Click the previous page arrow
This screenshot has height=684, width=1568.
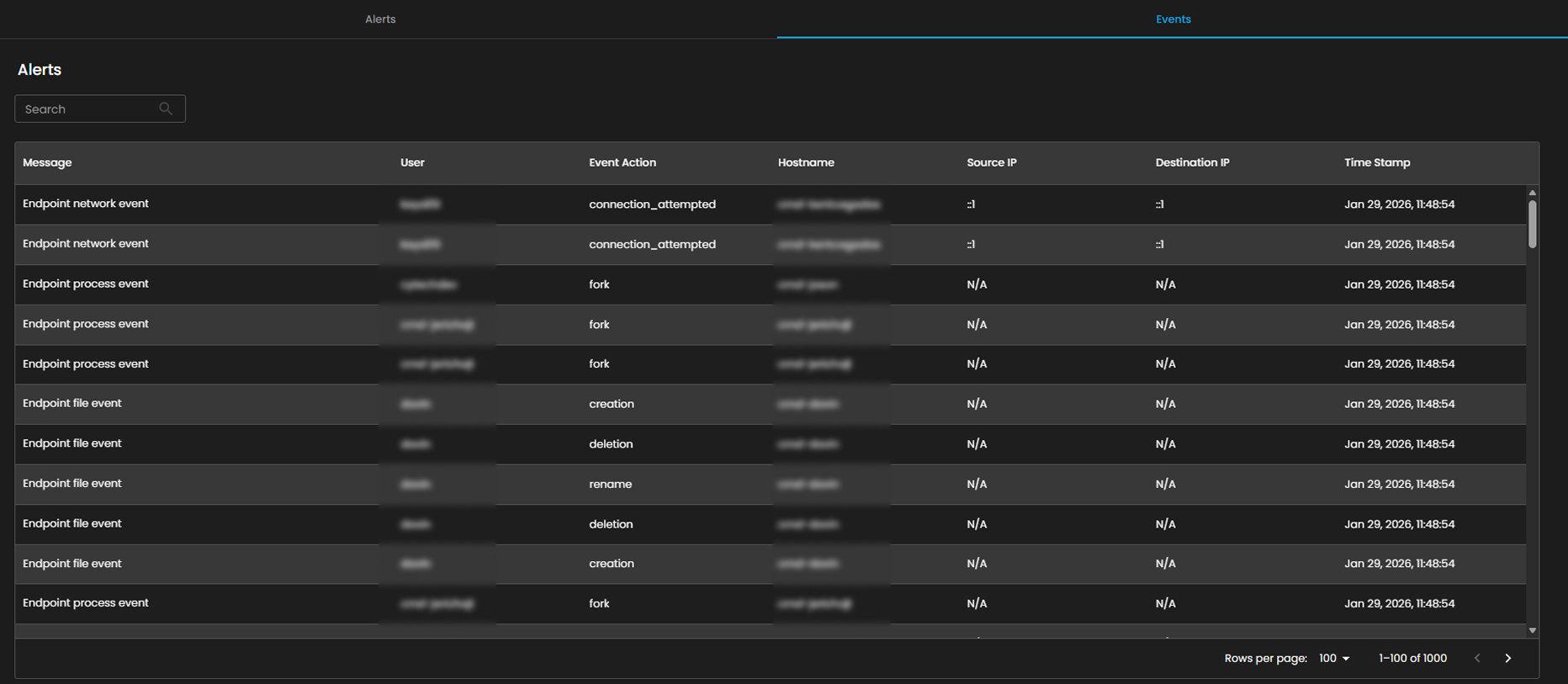(1477, 658)
